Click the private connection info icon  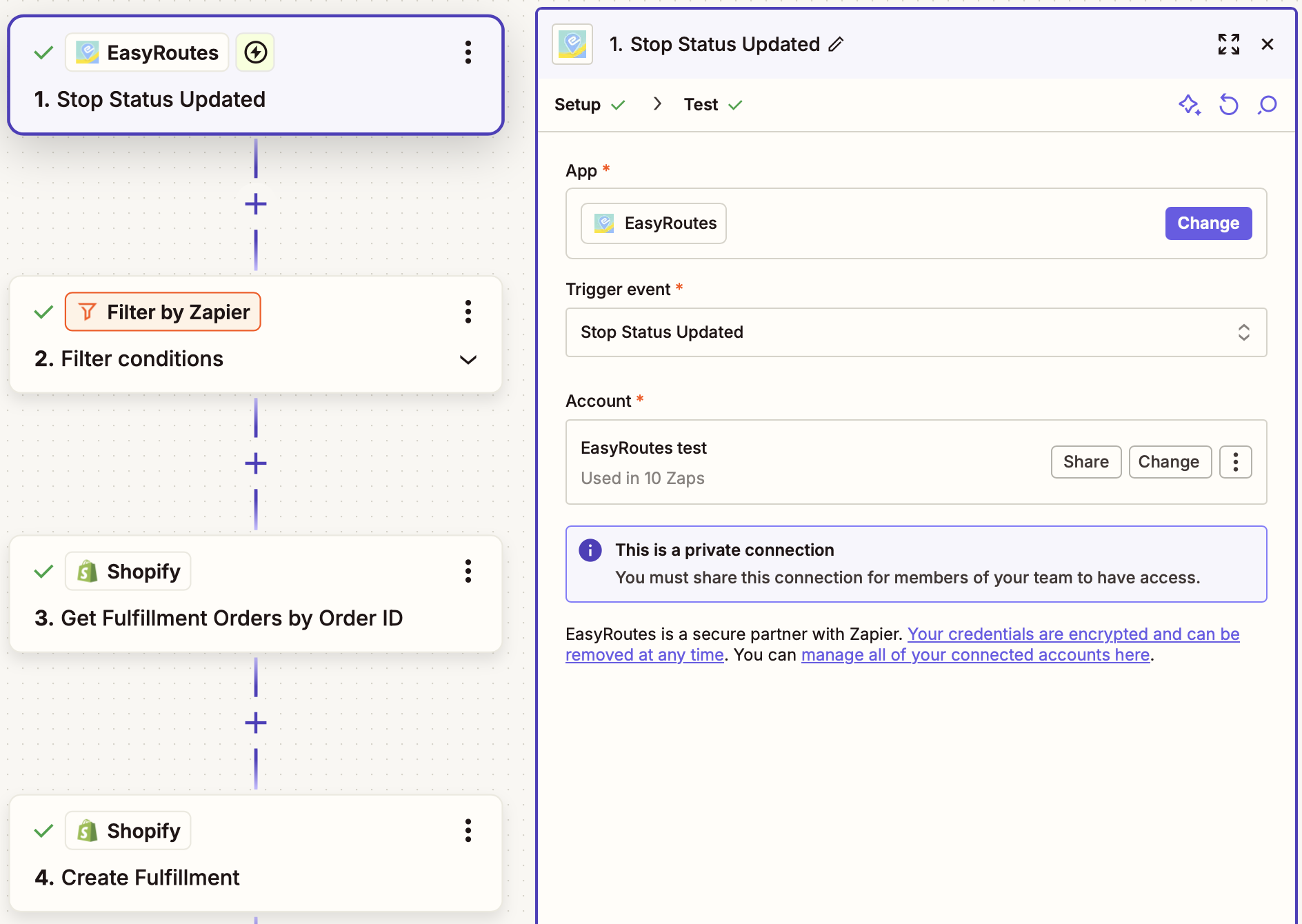590,550
